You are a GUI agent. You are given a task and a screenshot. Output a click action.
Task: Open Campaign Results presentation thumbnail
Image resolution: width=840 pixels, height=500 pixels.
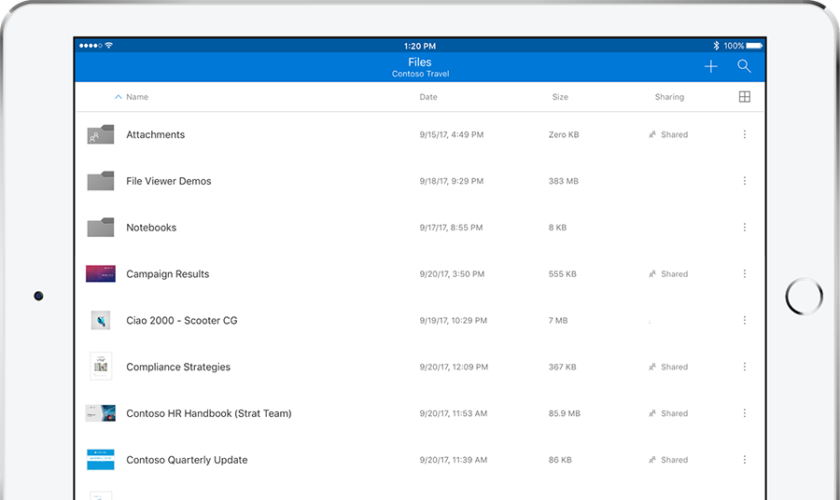point(100,274)
